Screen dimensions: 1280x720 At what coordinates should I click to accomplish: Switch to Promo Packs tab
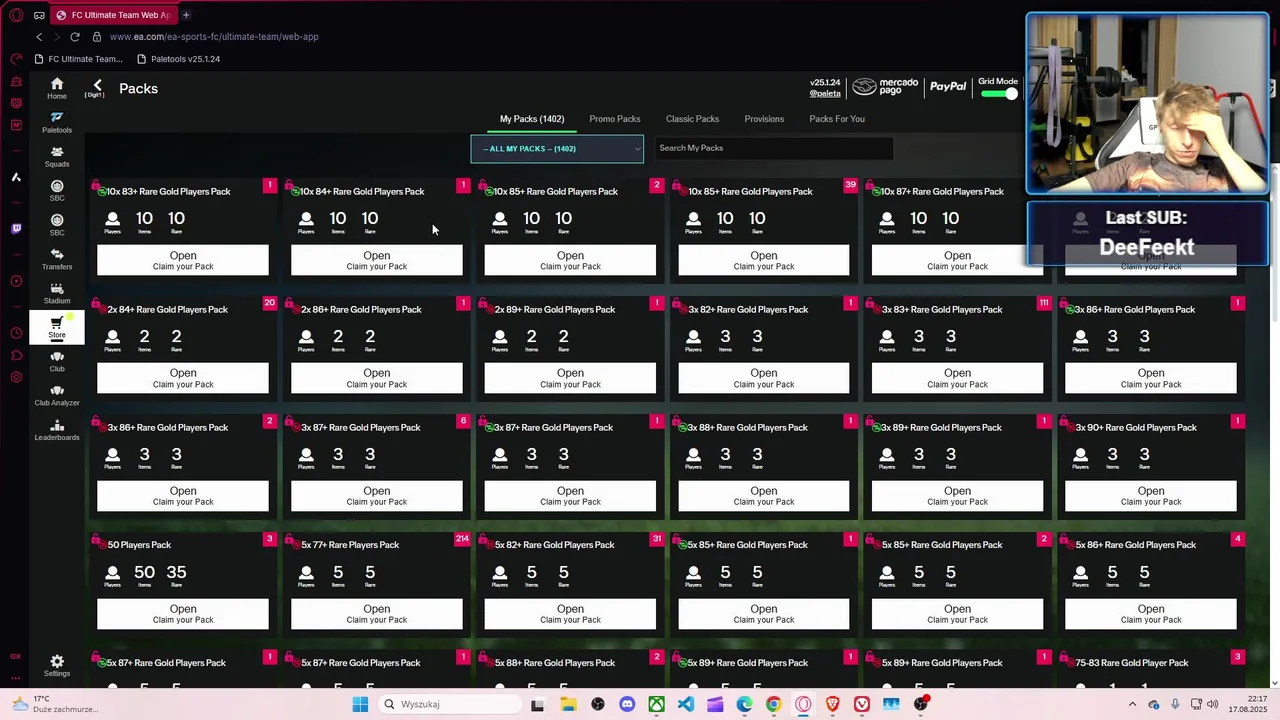coord(615,119)
